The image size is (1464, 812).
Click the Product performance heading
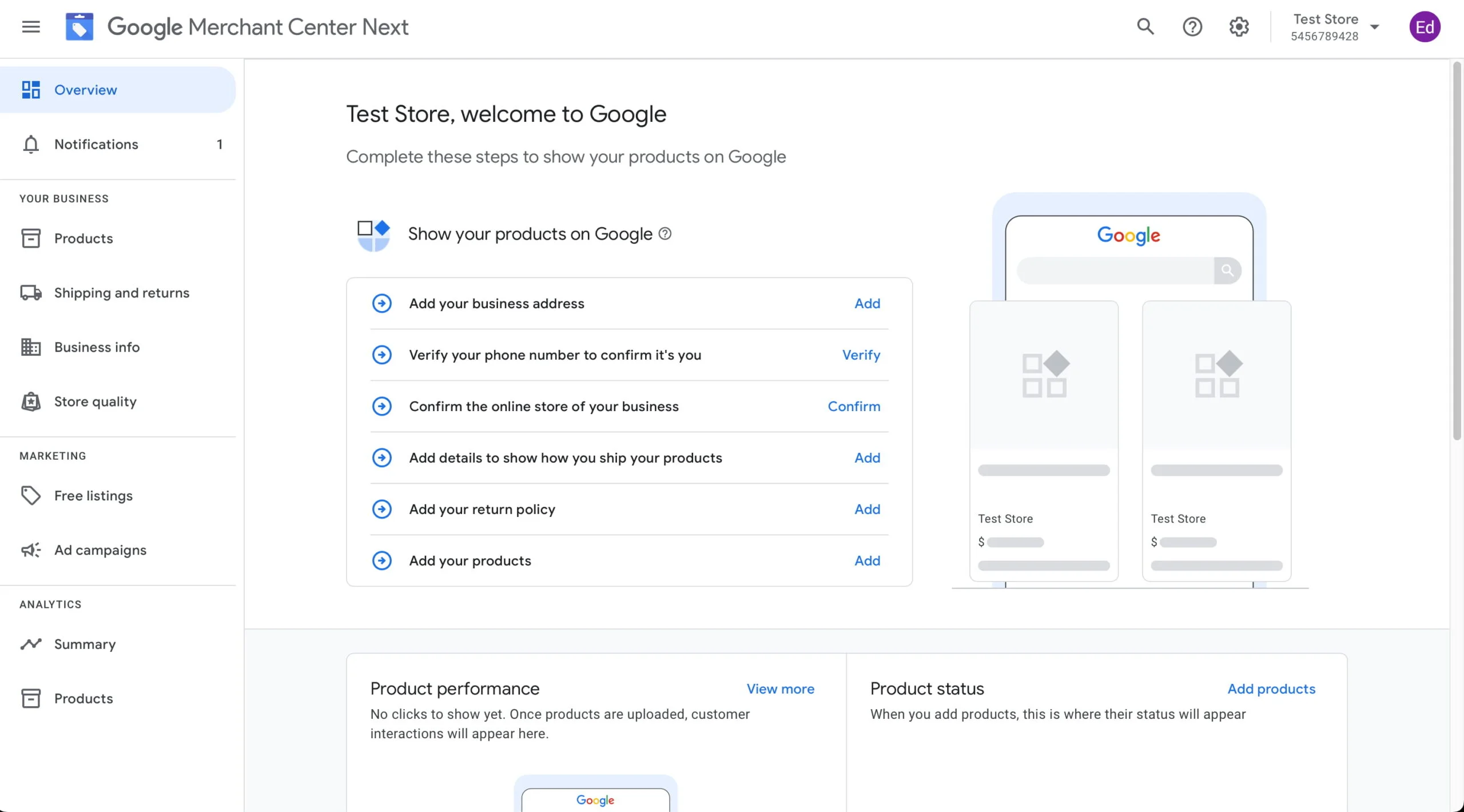[x=455, y=688]
